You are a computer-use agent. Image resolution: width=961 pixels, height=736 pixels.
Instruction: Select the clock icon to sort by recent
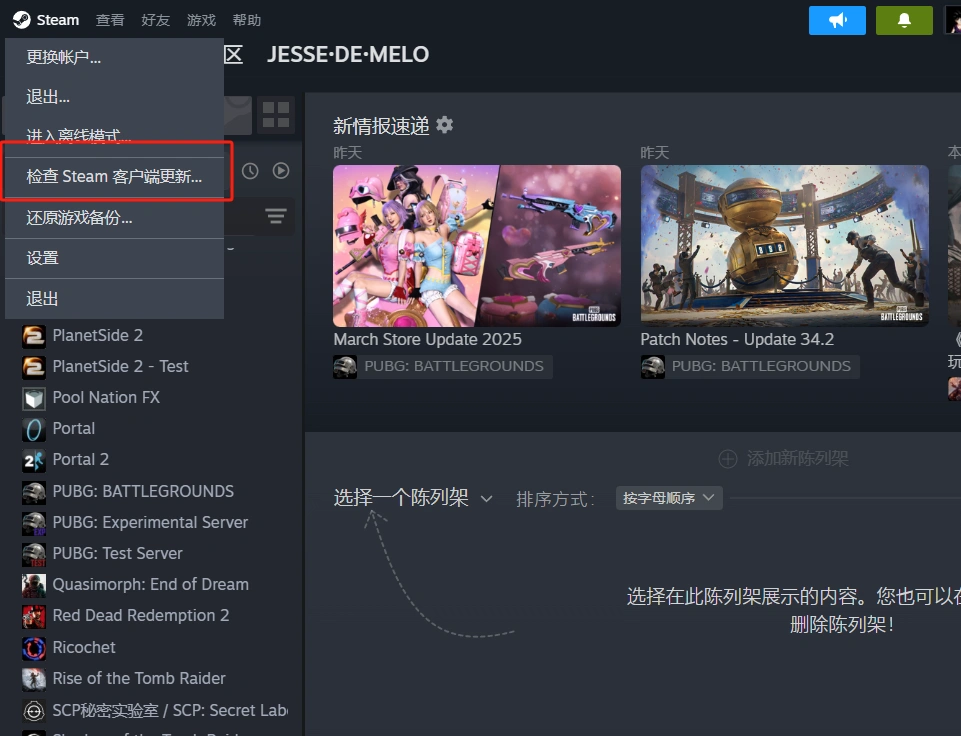(x=251, y=170)
